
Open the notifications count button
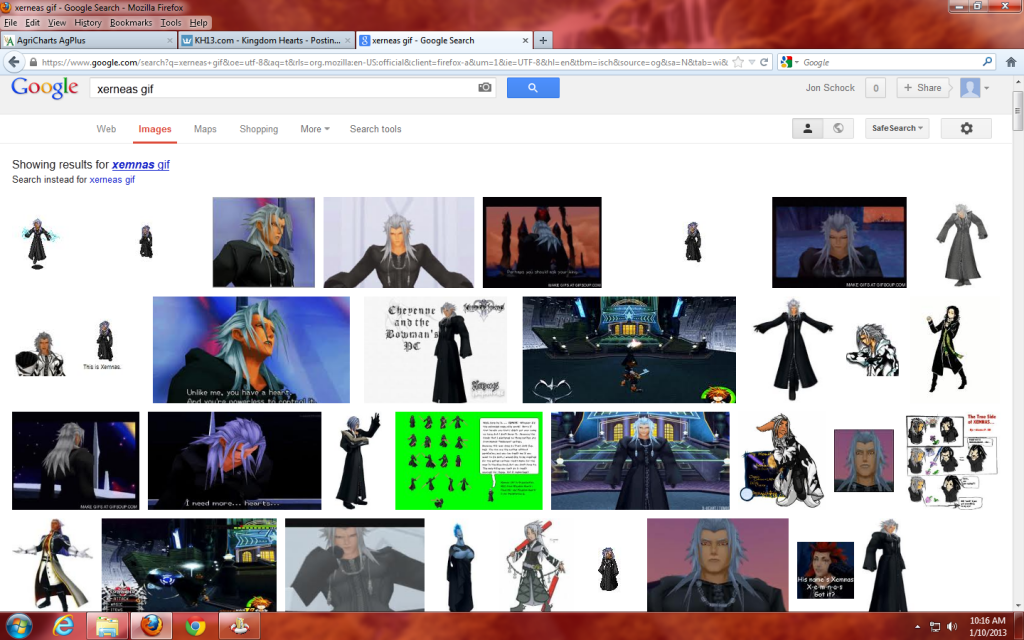tap(876, 88)
